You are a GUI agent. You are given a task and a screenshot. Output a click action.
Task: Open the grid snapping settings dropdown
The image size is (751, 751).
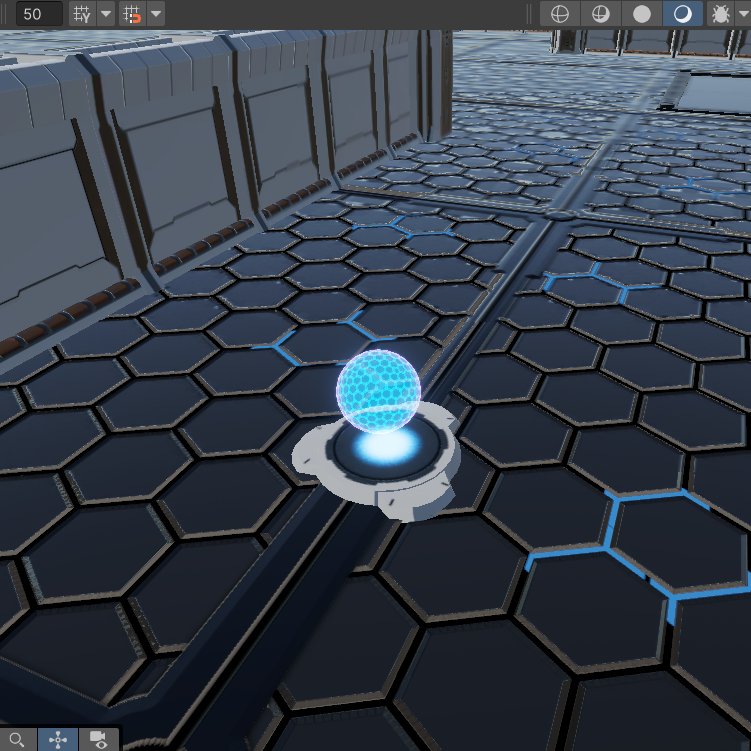(x=156, y=14)
